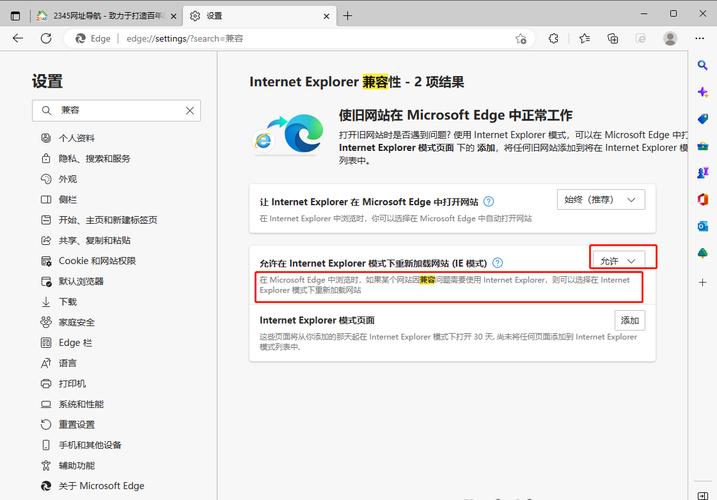Open the profile avatar
Viewport: 717px width, 500px height.
click(670, 38)
